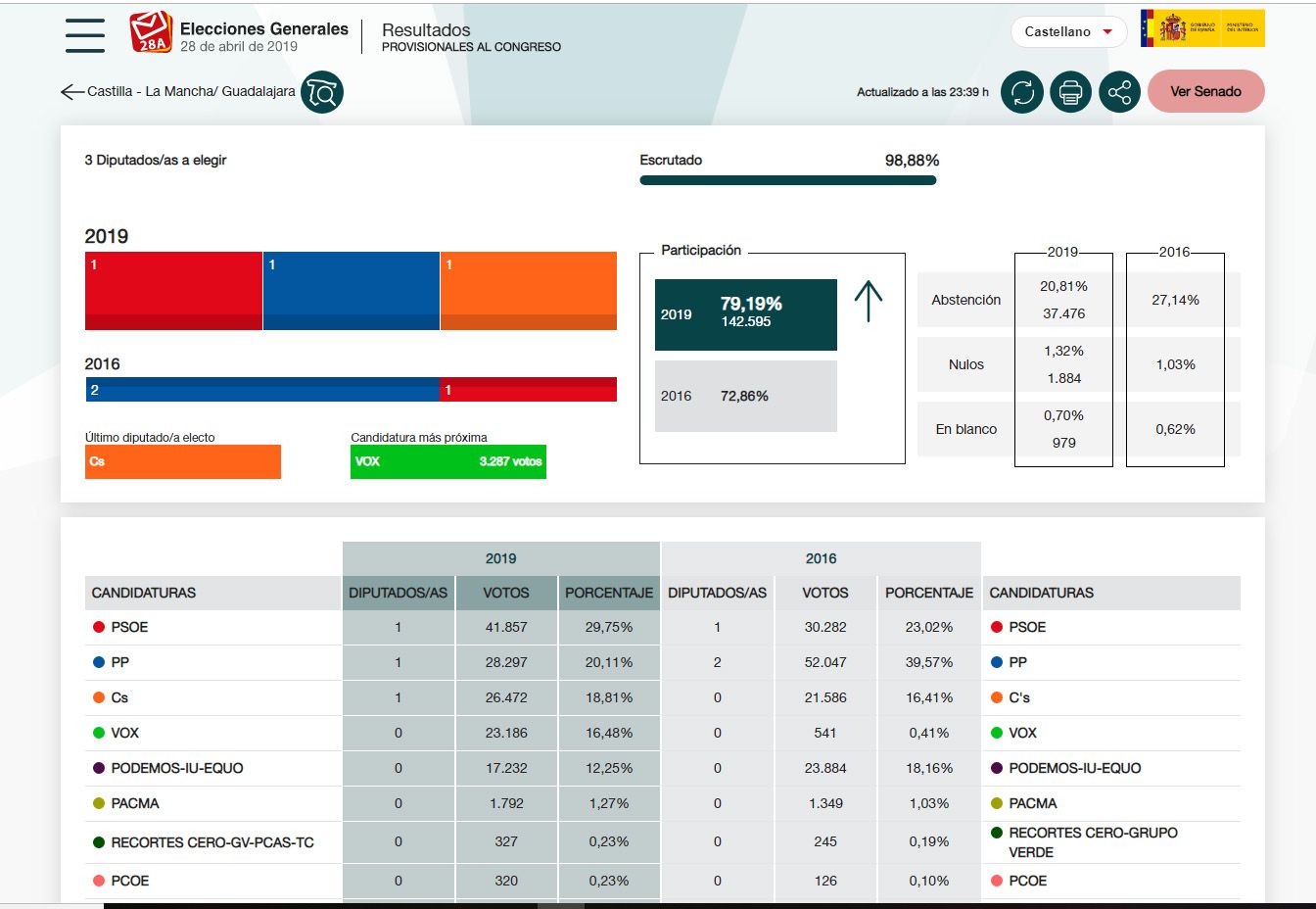Open the share options icon
Viewport: 1316px width, 909px height.
1119,92
